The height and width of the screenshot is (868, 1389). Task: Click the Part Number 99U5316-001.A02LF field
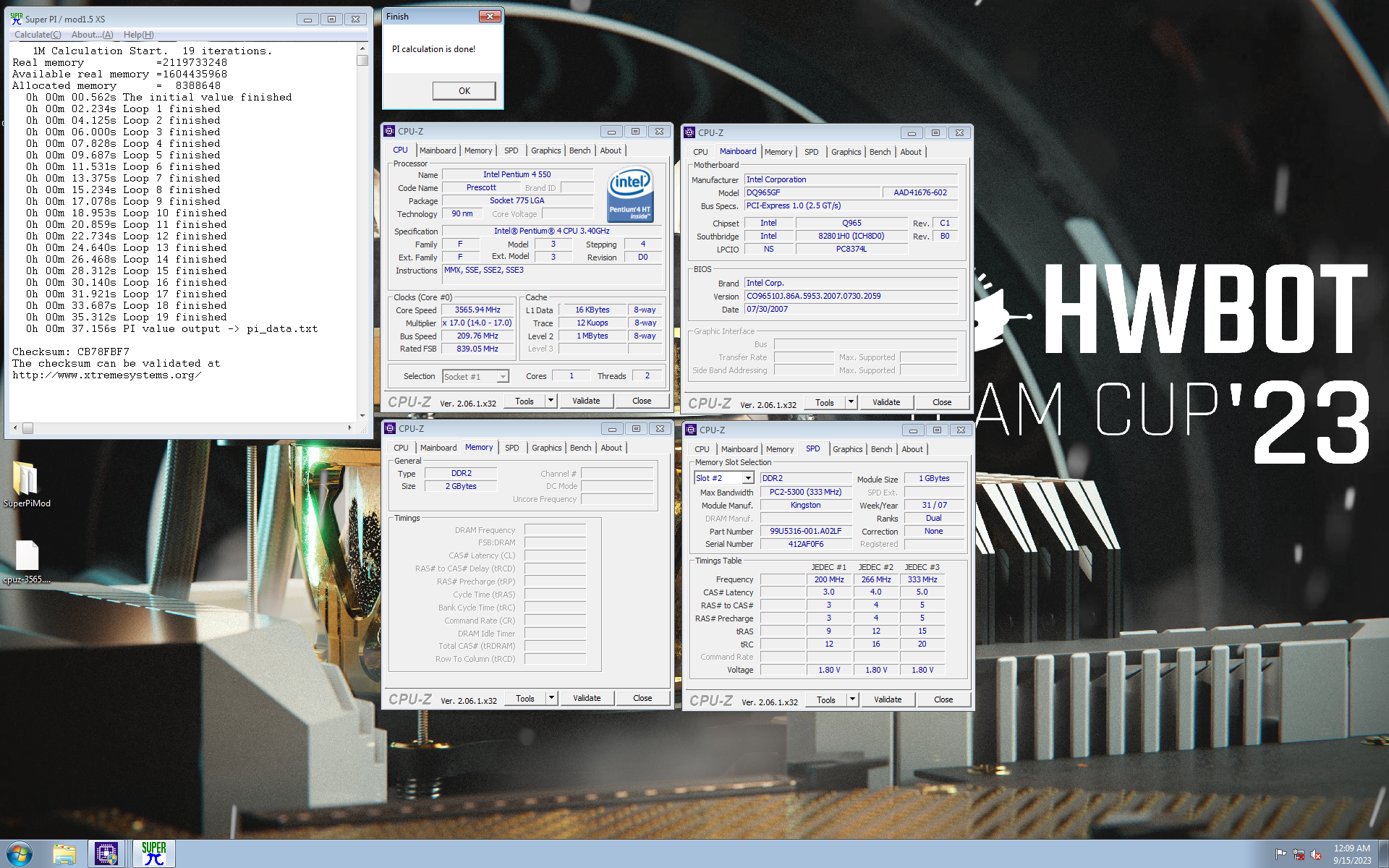[x=805, y=531]
